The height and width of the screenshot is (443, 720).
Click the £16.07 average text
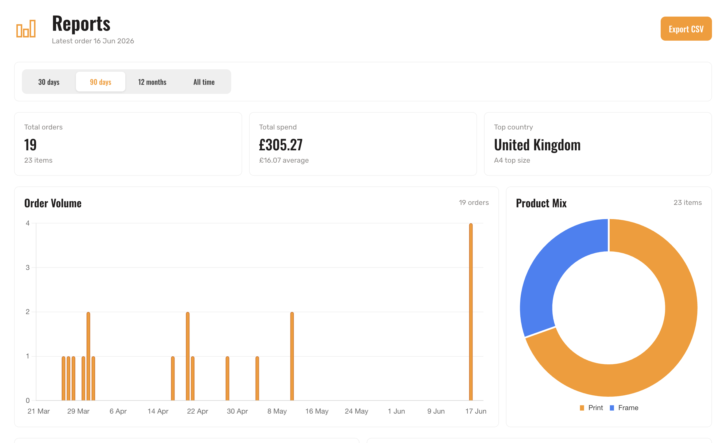click(x=284, y=160)
